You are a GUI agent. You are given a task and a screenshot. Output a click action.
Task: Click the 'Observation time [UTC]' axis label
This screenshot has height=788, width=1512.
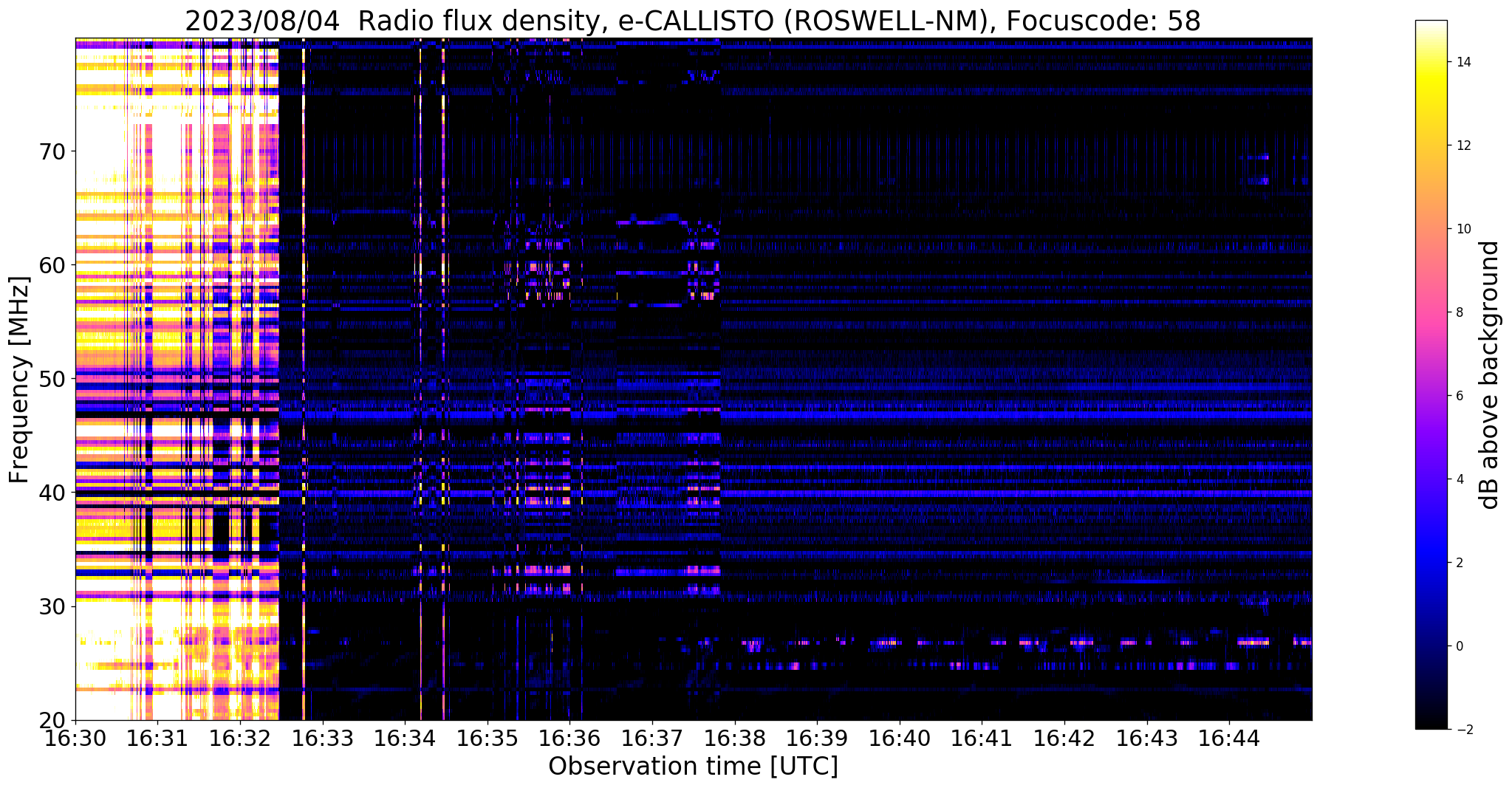point(693,767)
